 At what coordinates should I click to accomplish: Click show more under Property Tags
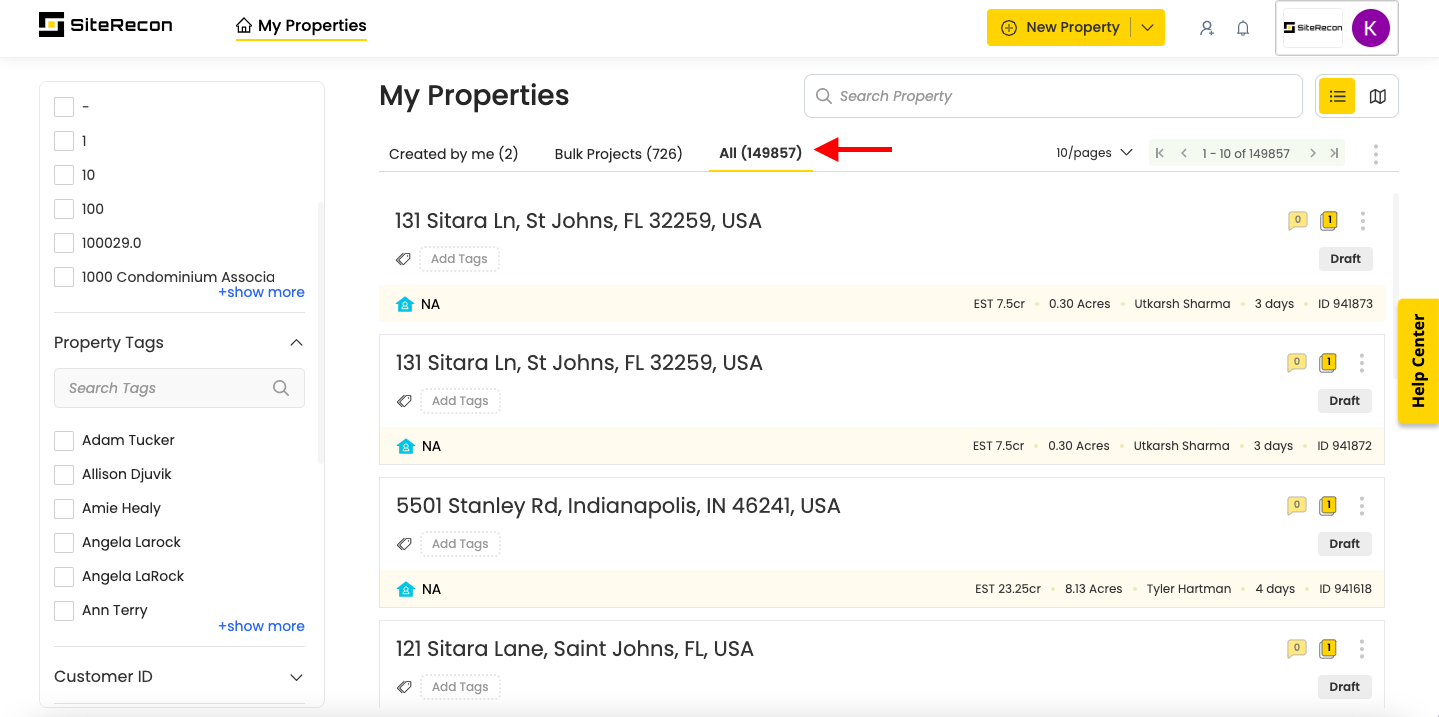[x=261, y=626]
